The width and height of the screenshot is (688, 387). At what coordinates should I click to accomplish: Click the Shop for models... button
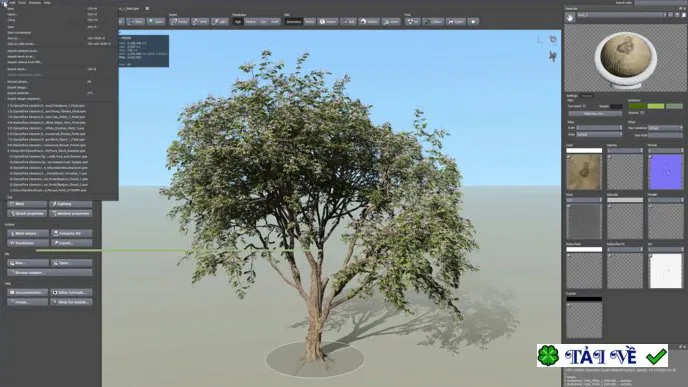pyautogui.click(x=71, y=302)
